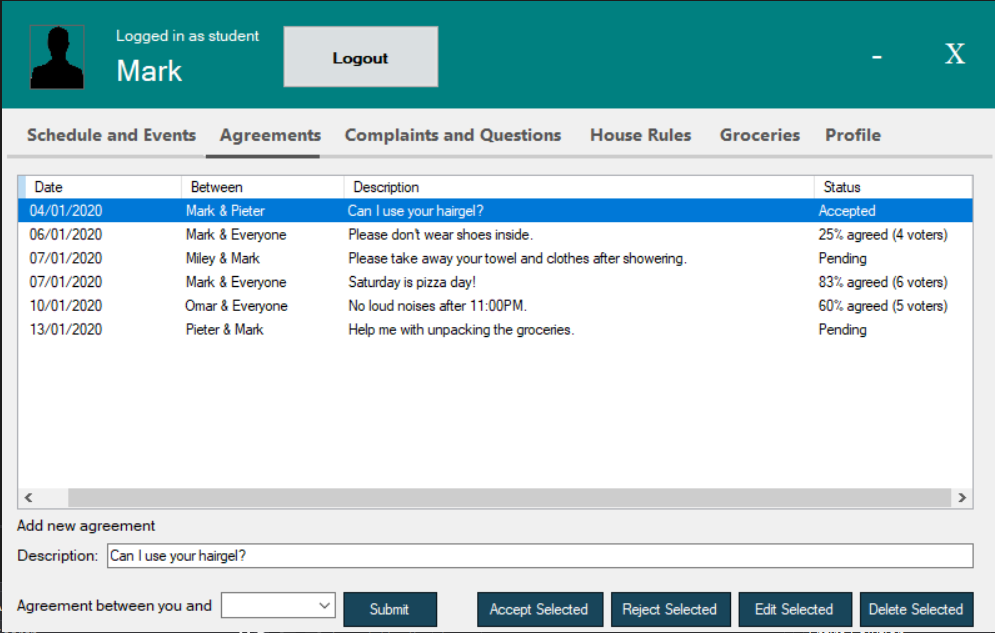The height and width of the screenshot is (633, 995).
Task: Click the 10/01/2020 date cell
Action: [x=66, y=306]
